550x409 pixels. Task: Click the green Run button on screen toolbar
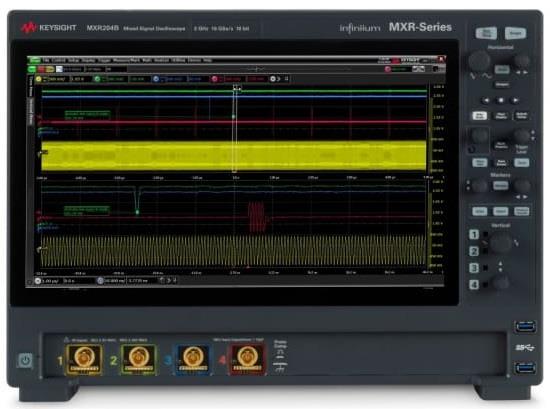(32, 69)
